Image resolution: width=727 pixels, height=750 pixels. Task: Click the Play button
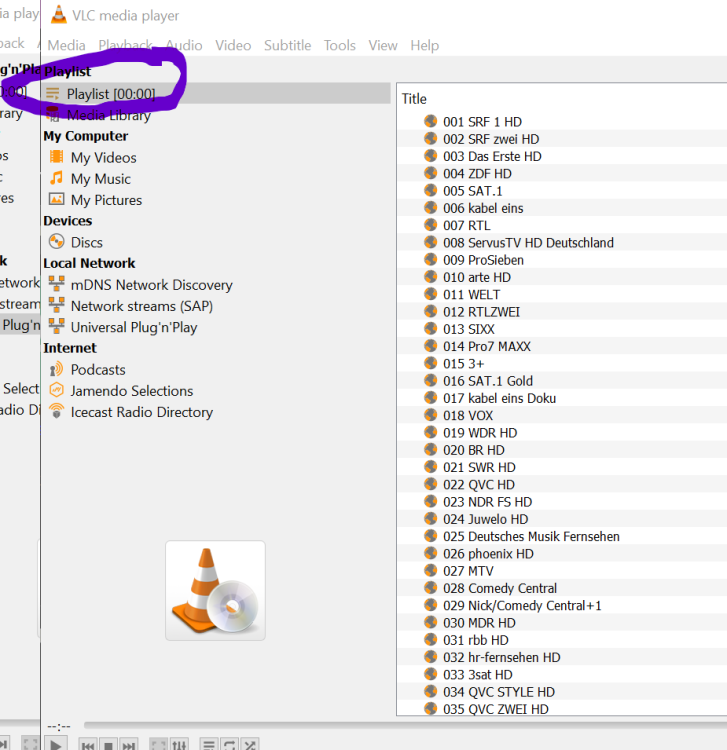pyautogui.click(x=55, y=744)
